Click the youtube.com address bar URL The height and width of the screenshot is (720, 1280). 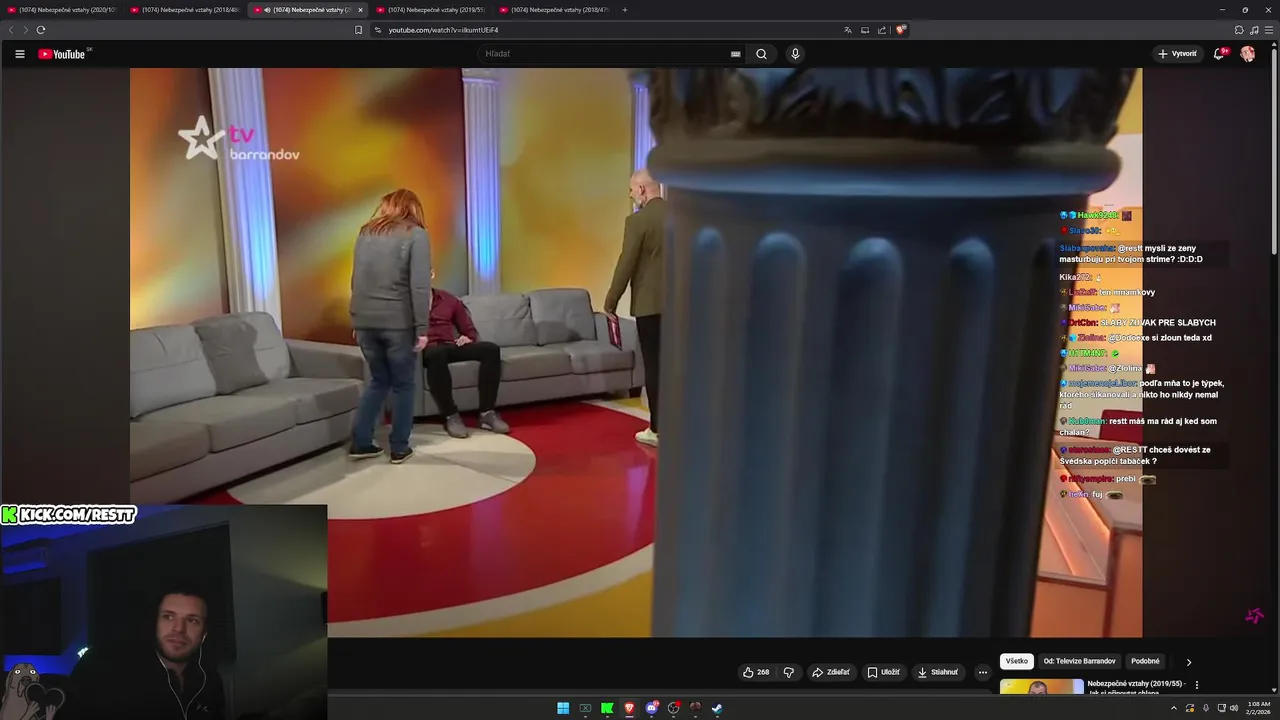(x=443, y=30)
